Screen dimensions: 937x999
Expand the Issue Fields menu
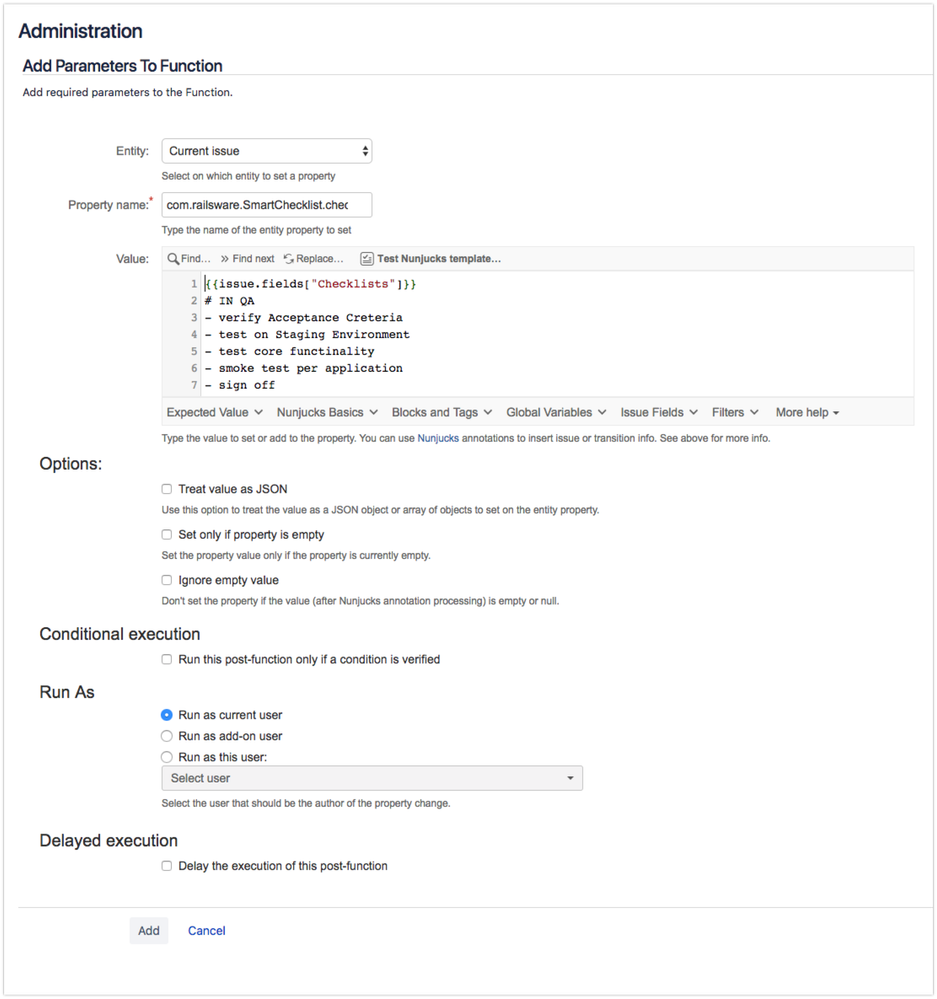pyautogui.click(x=659, y=412)
